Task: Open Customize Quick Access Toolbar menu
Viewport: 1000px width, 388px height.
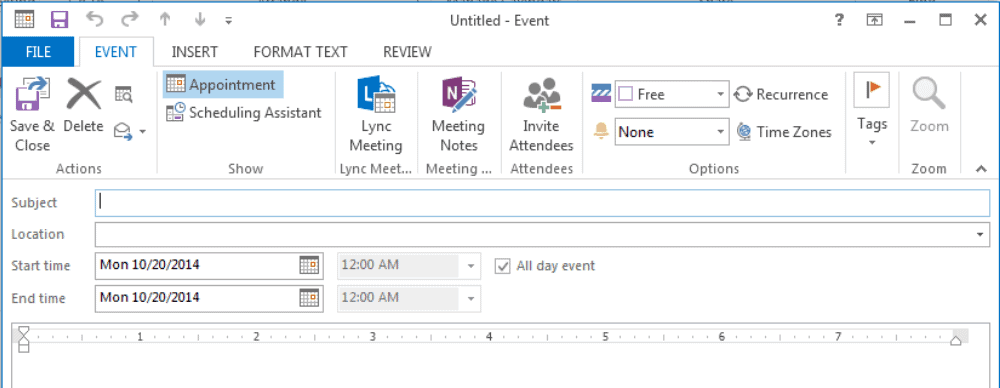Action: pos(228,20)
